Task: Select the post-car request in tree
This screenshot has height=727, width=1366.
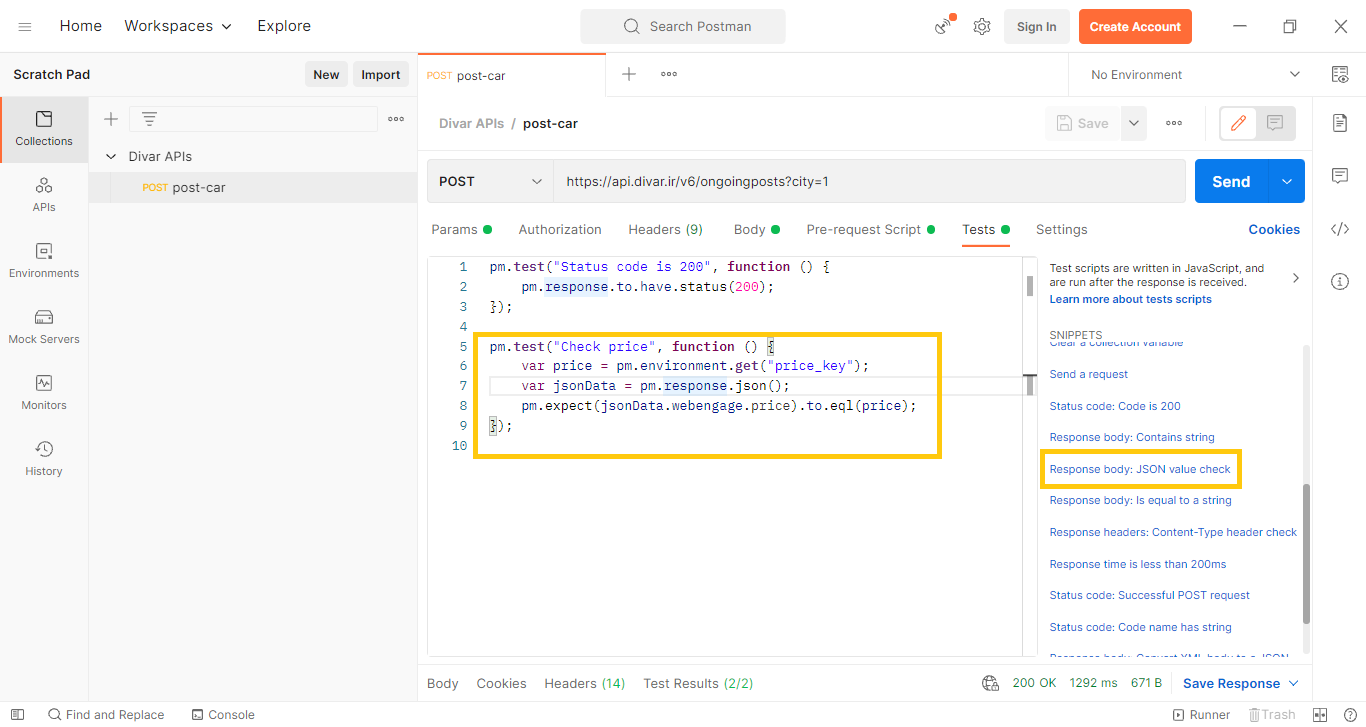Action: (253, 187)
